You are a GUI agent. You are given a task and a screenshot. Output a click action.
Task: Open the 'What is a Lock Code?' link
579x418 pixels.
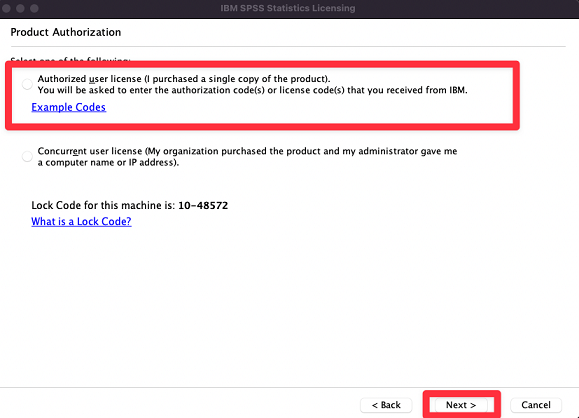(81, 221)
